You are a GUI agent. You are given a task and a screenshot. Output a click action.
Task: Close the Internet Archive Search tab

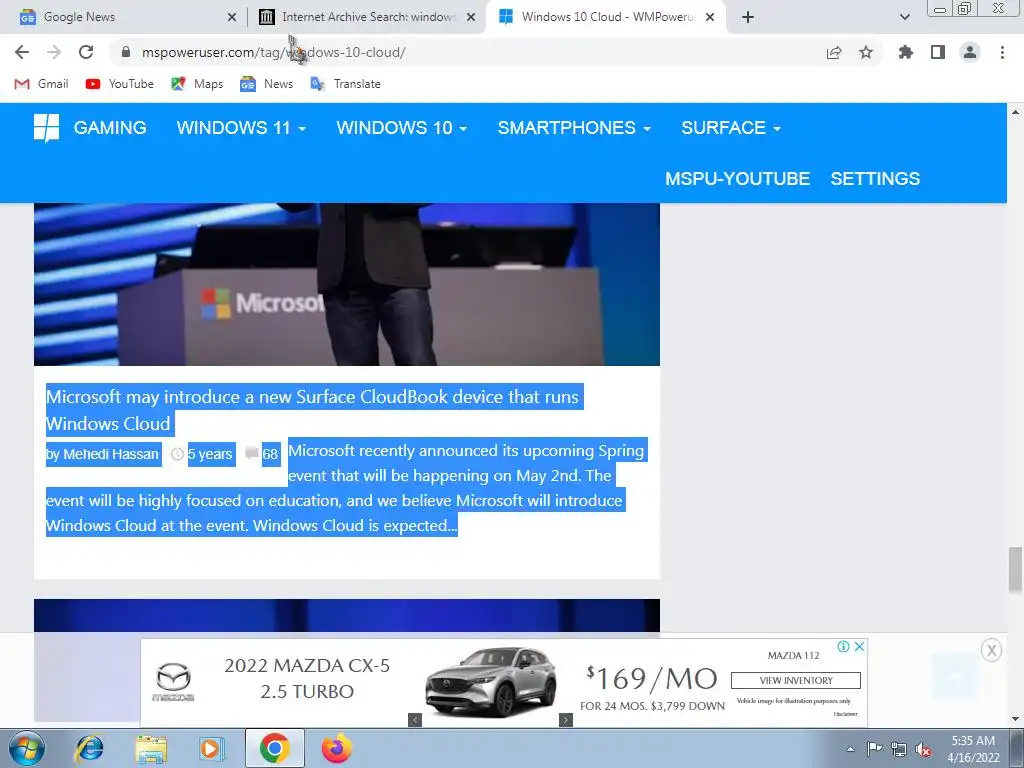coord(471,17)
